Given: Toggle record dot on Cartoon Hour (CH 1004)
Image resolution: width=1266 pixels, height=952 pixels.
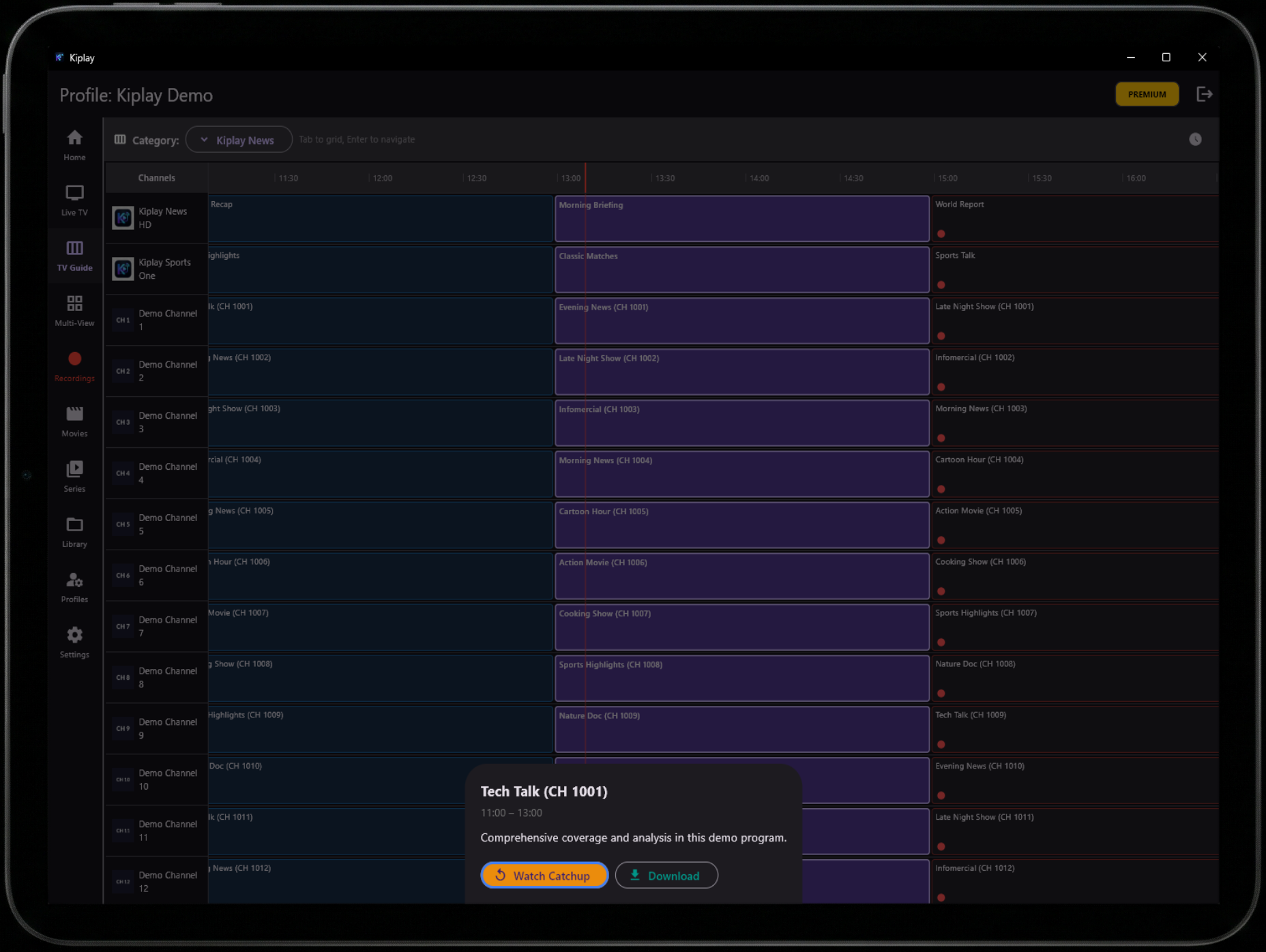Looking at the screenshot, I should point(941,489).
